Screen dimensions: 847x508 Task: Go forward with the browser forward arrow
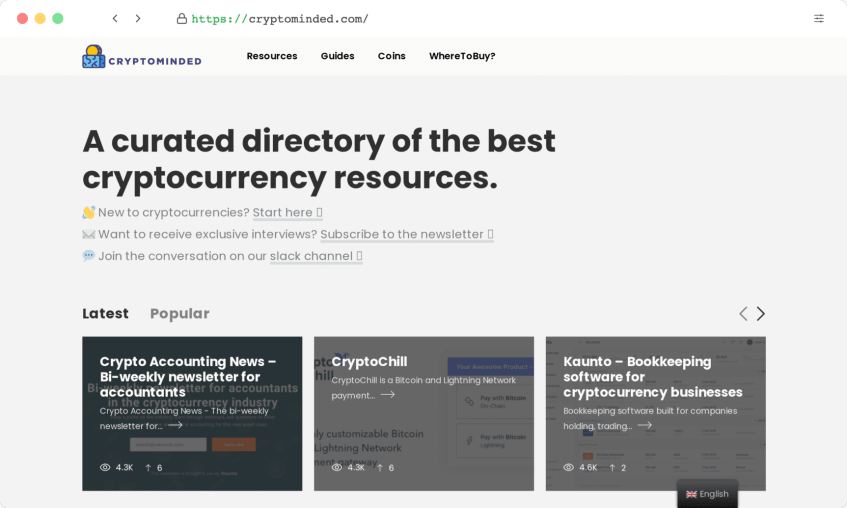tap(138, 18)
